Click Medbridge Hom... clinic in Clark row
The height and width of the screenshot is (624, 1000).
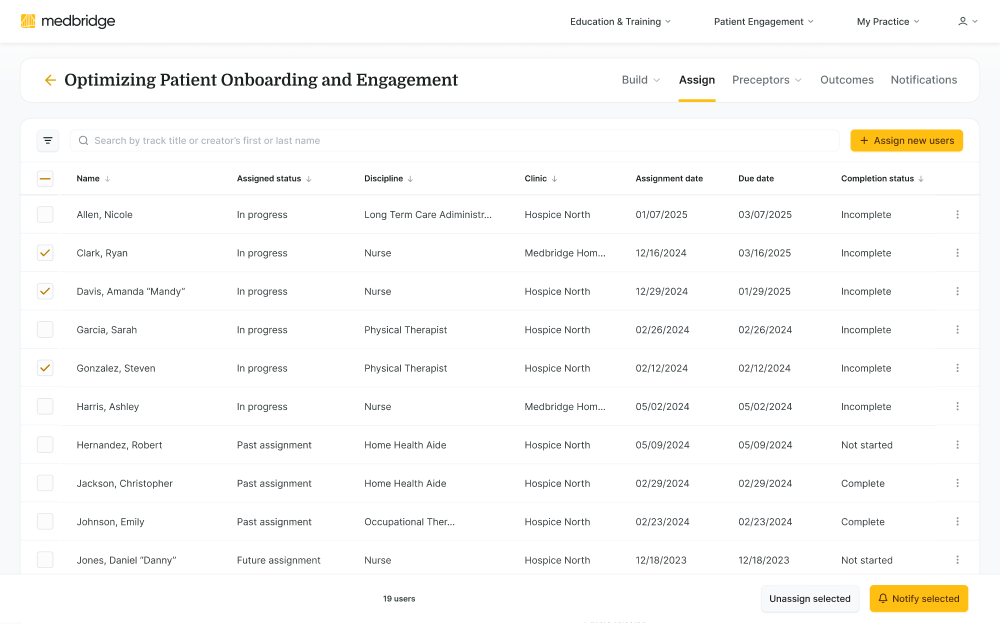click(565, 253)
